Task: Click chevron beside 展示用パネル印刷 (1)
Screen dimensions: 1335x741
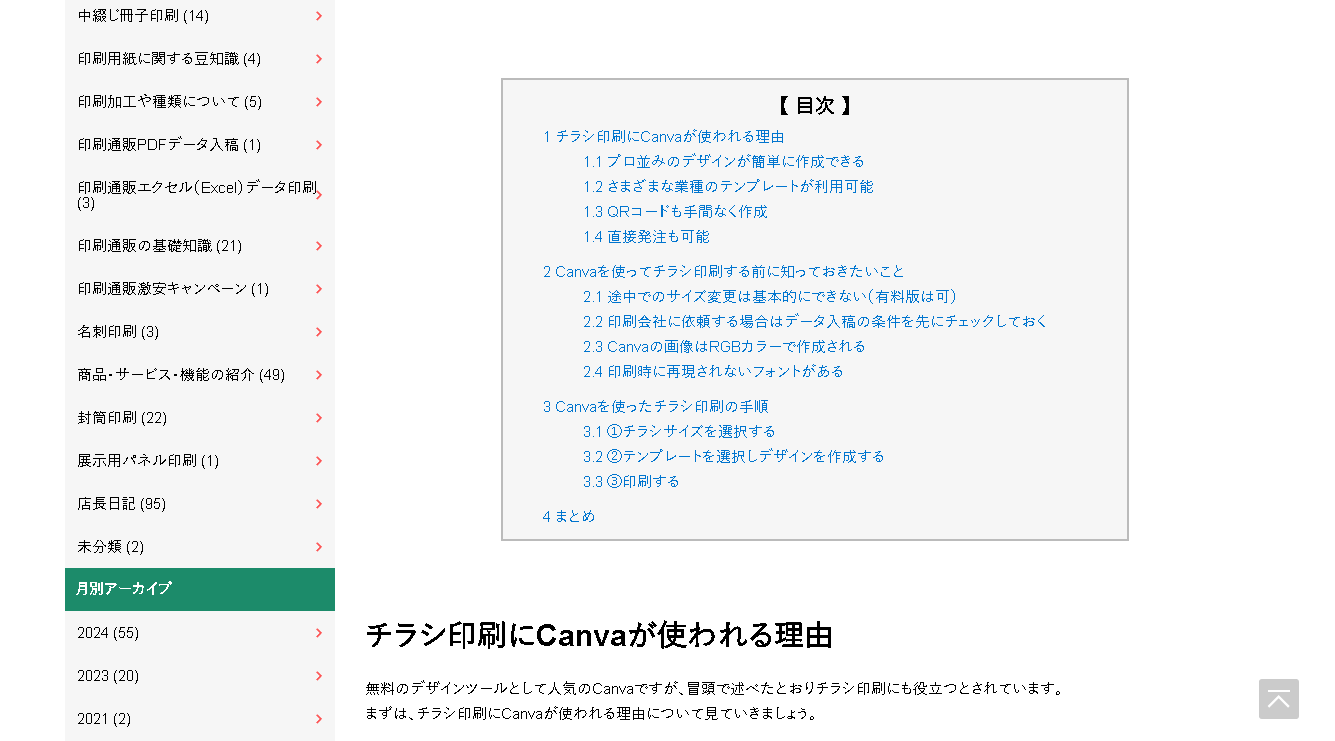Action: [319, 461]
